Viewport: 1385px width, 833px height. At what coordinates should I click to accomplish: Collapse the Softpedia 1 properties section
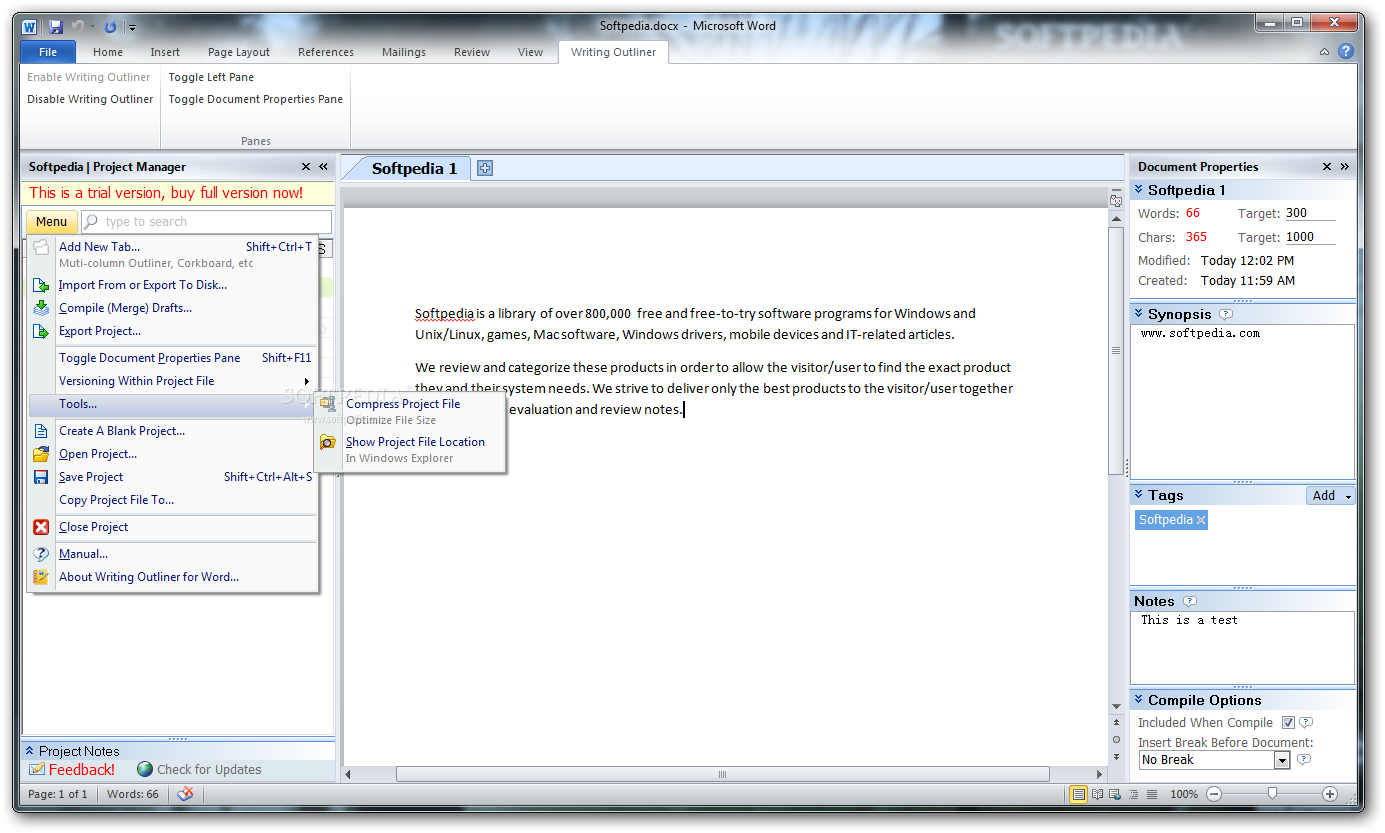point(1139,190)
